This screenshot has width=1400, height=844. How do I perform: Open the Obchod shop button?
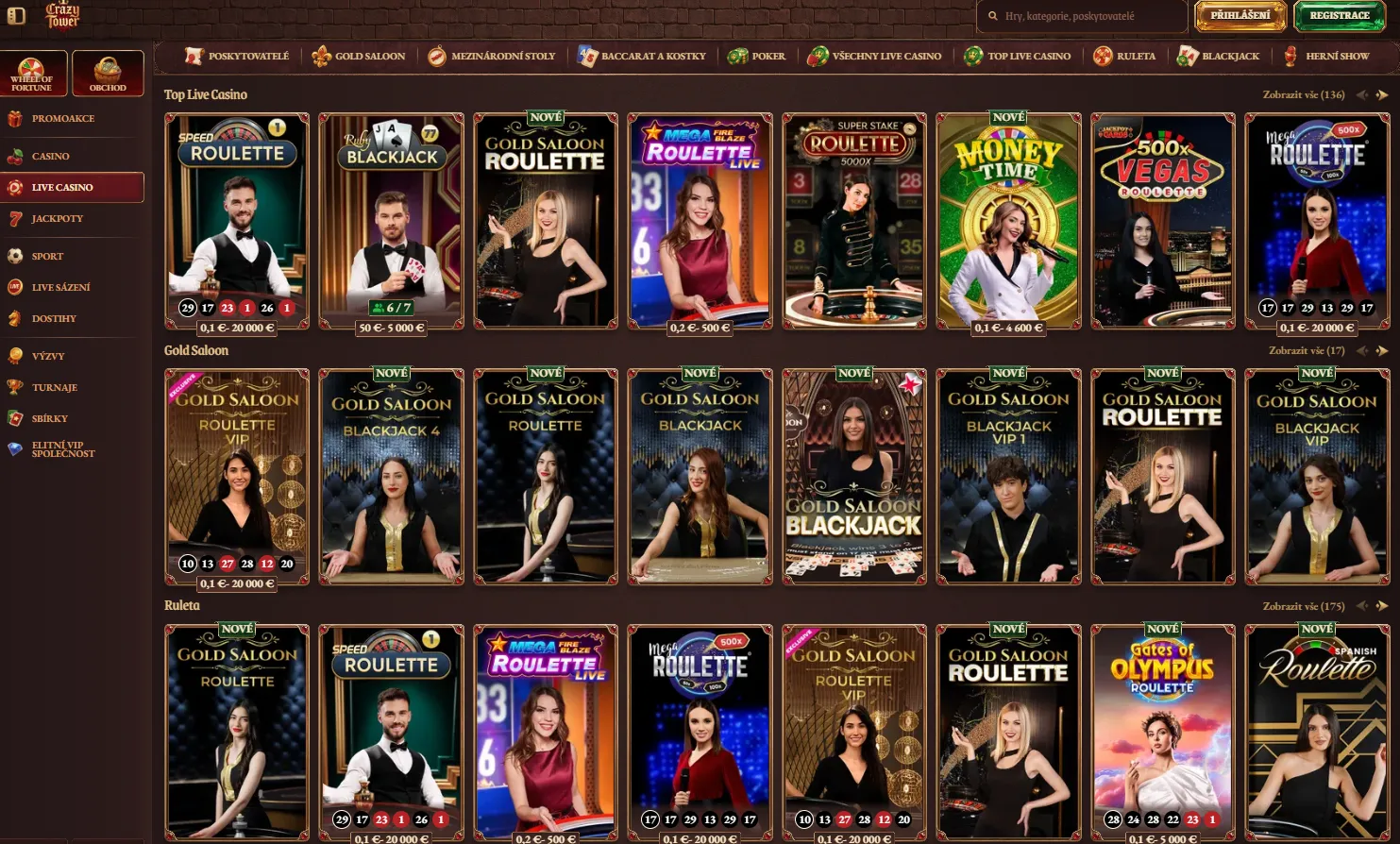point(108,73)
